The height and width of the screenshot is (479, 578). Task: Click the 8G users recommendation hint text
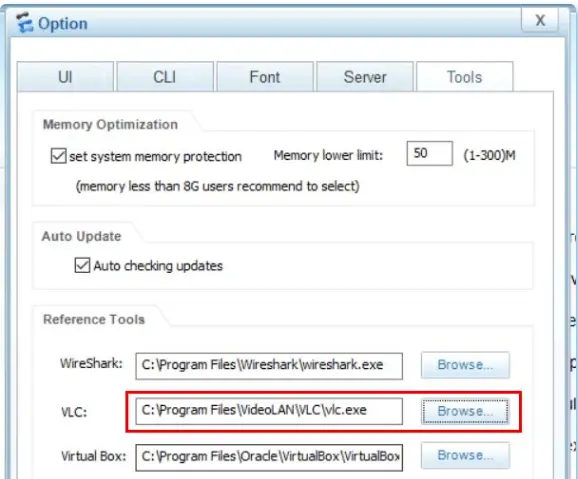coord(217,186)
